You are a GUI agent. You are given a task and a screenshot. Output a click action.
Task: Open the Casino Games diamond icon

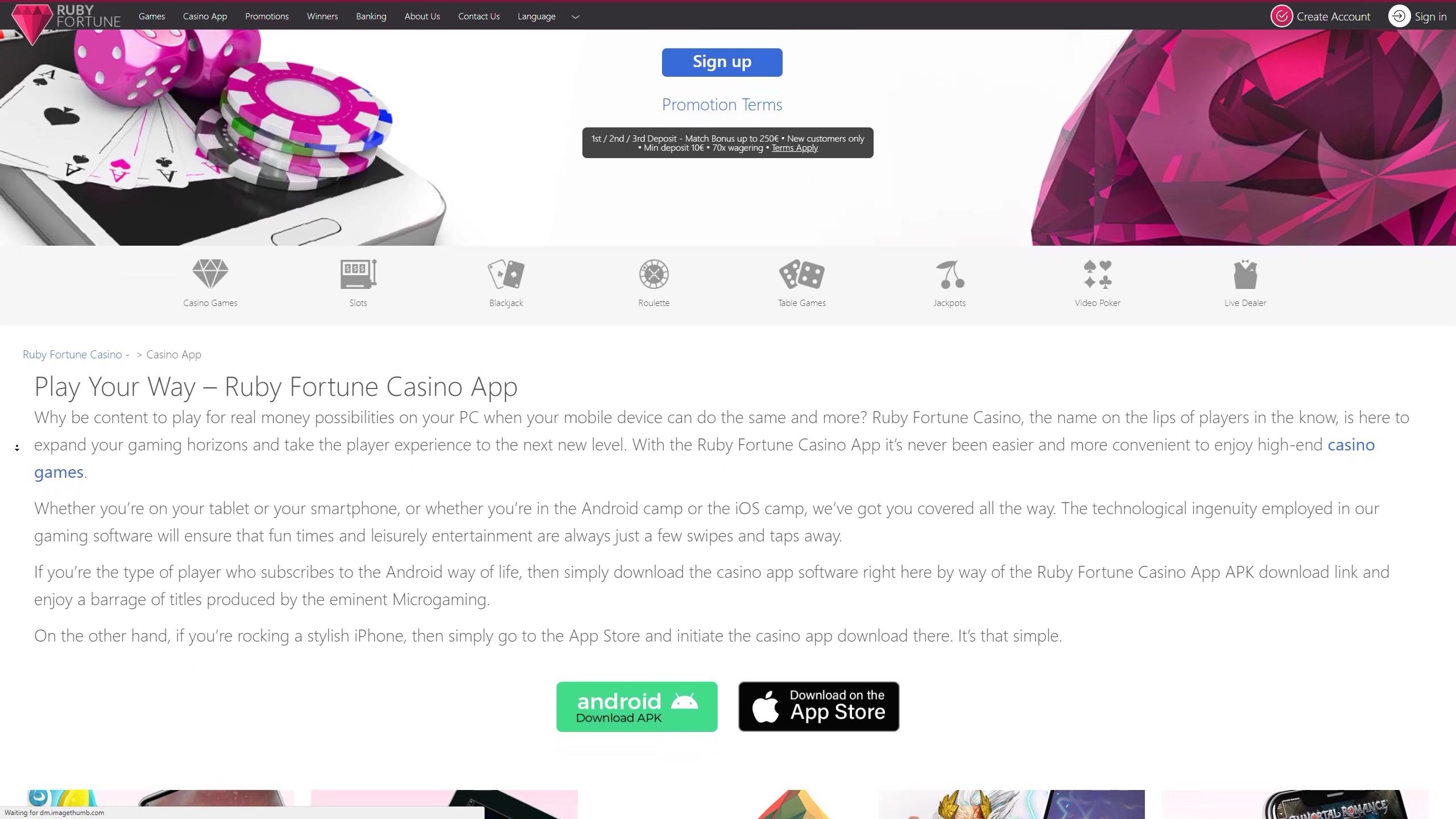[210, 274]
